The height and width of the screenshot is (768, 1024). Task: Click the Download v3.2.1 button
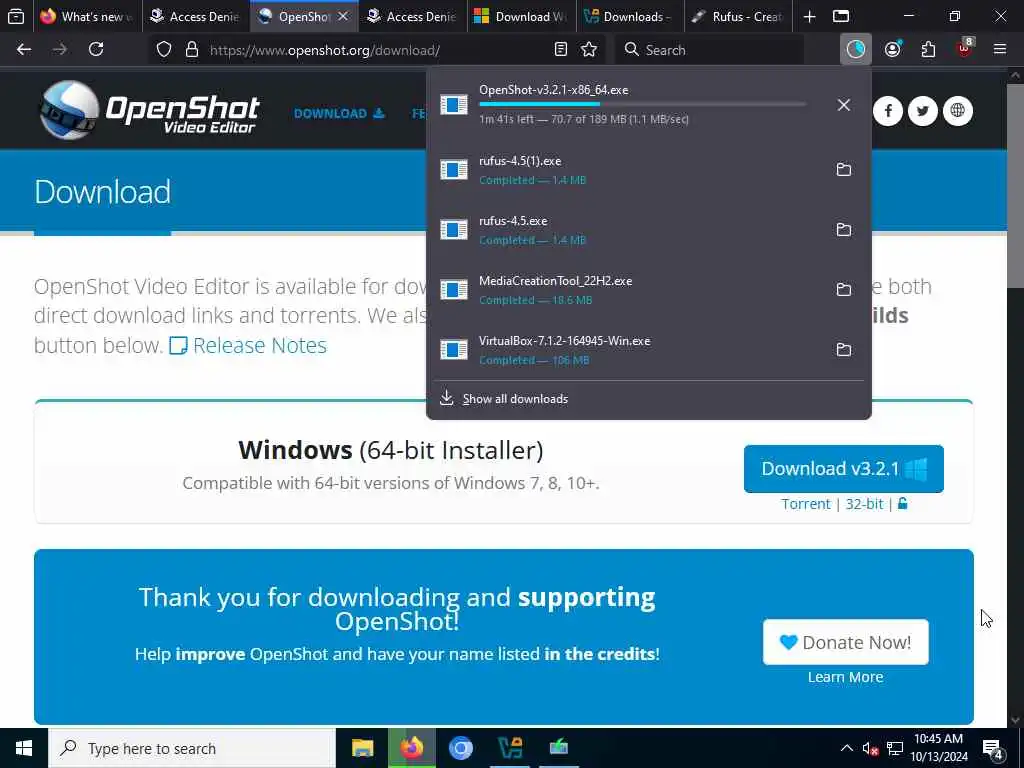tap(844, 469)
